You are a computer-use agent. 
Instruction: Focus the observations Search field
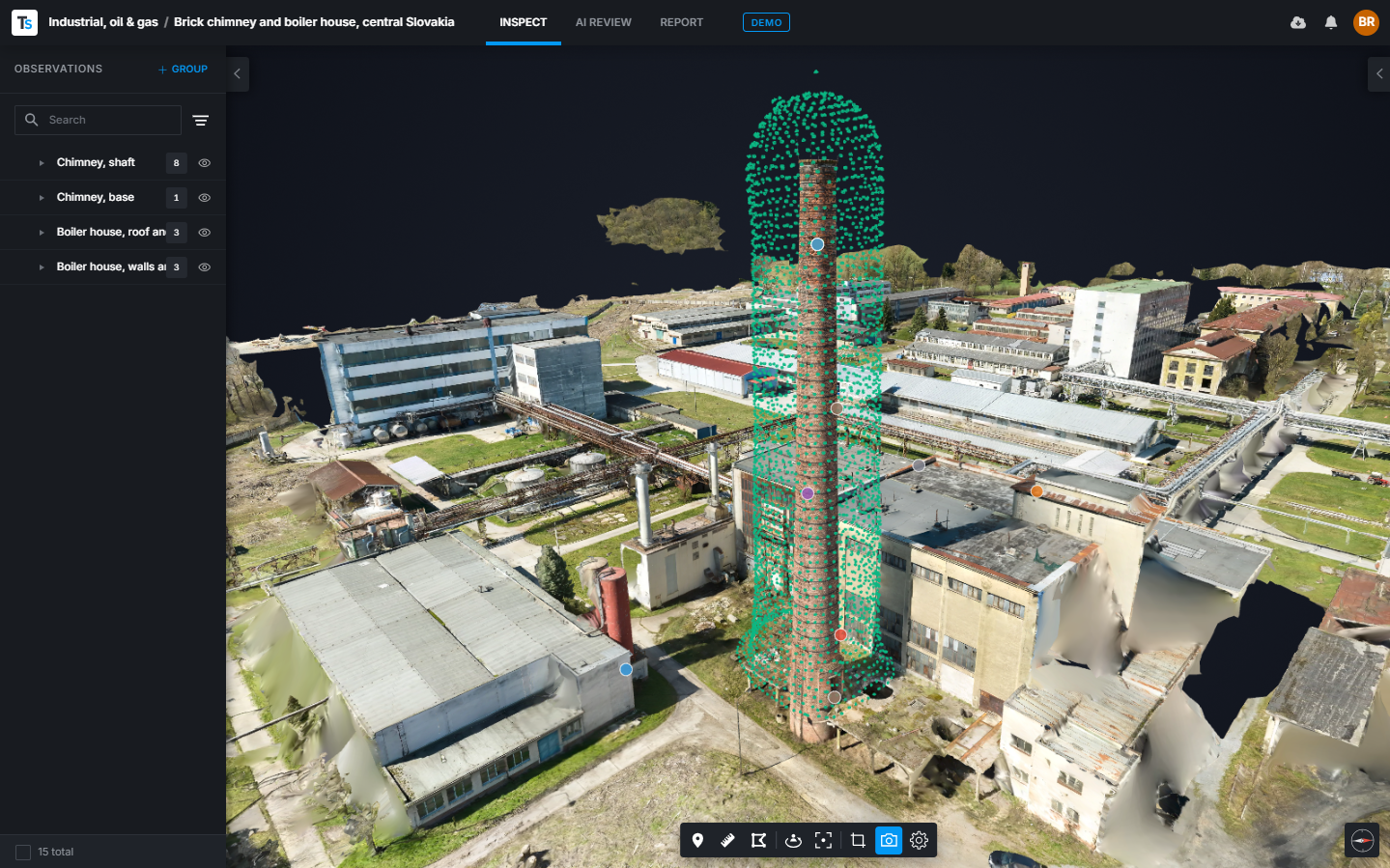coord(98,120)
